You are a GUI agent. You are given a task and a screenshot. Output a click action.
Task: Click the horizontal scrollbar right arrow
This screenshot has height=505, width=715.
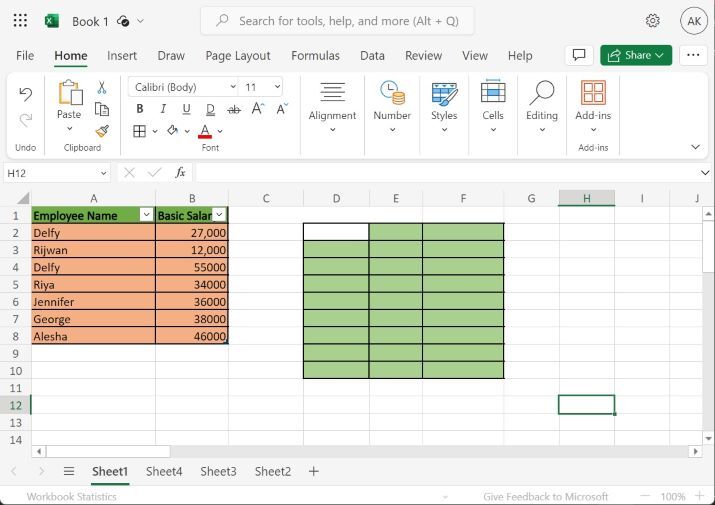[695, 451]
